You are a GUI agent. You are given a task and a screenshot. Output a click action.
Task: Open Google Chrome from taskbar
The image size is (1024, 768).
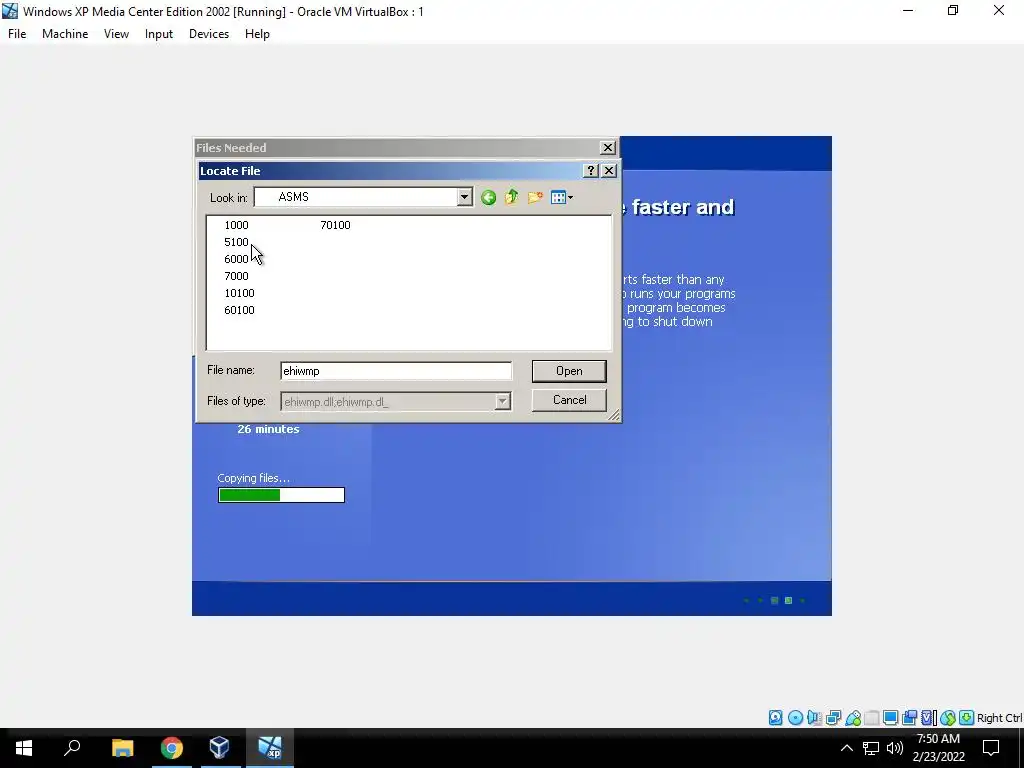click(x=172, y=748)
